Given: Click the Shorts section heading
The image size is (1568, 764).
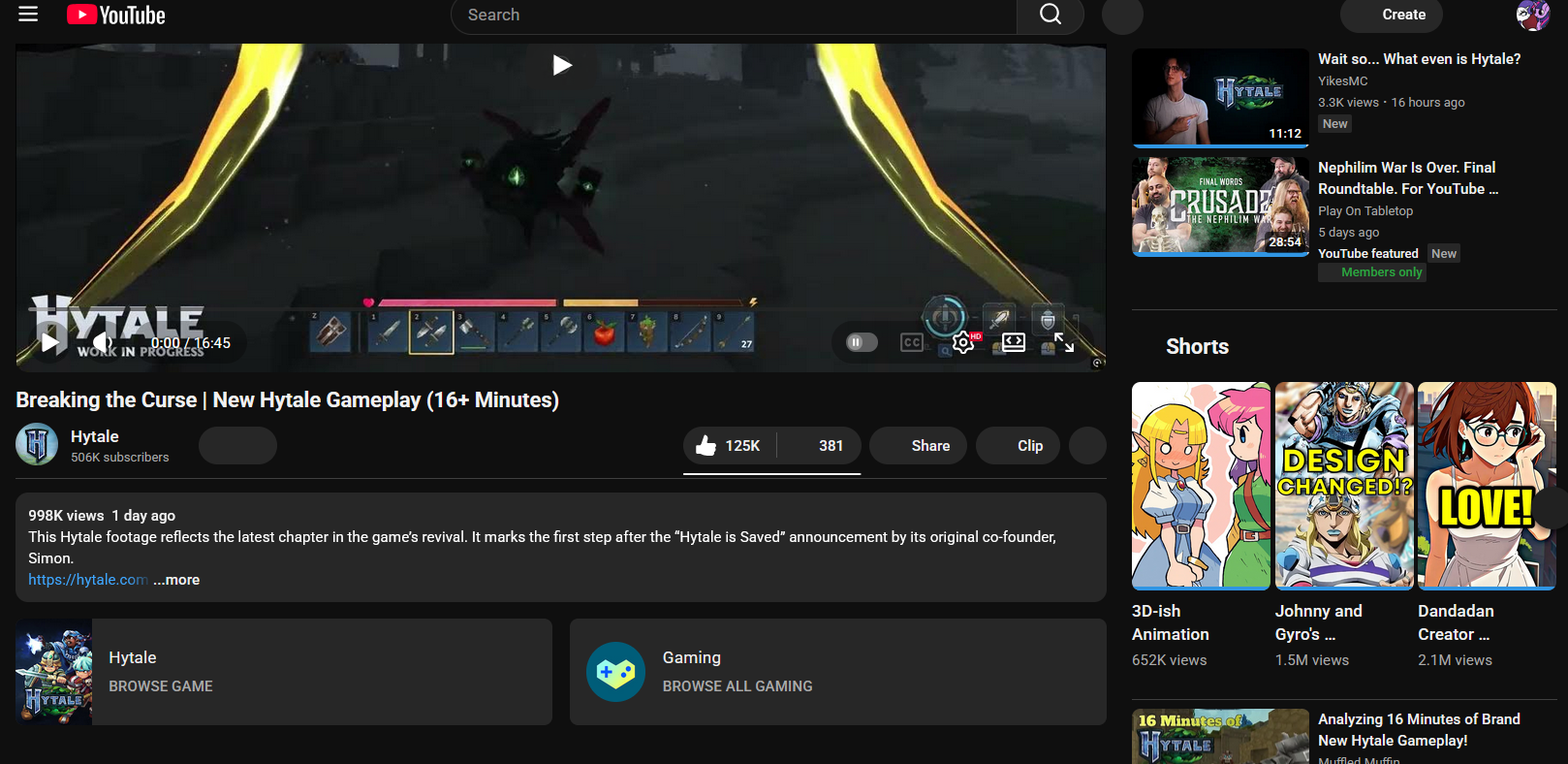Looking at the screenshot, I should tap(1197, 347).
